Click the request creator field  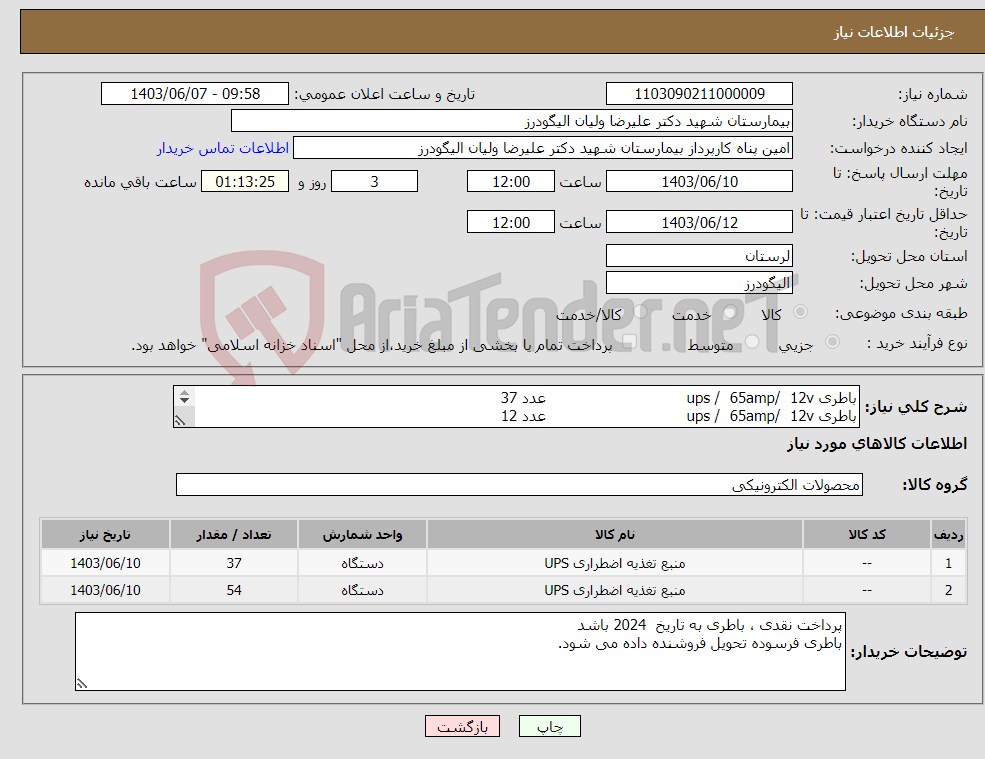click(543, 148)
